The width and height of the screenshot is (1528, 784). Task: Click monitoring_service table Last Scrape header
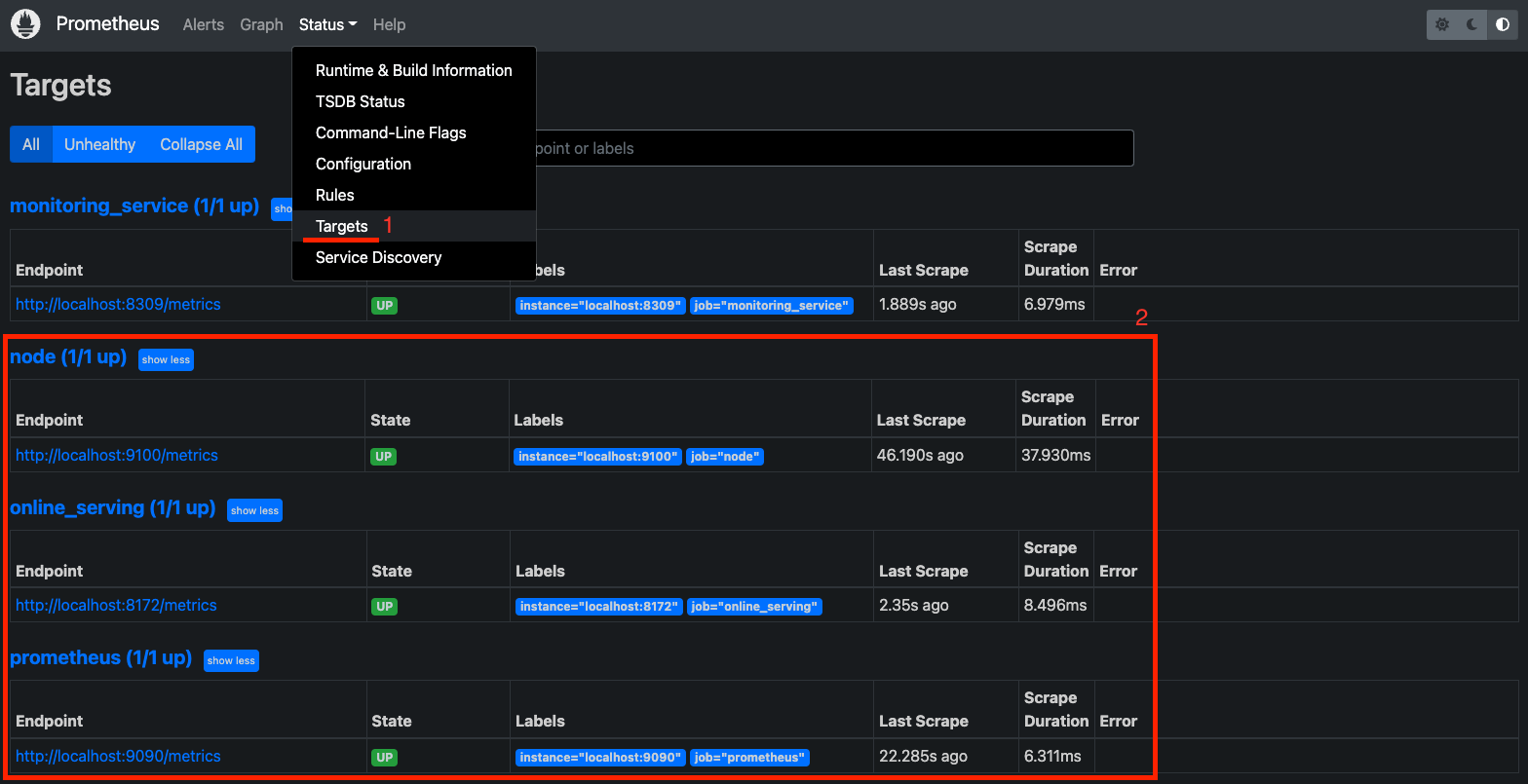(924, 270)
